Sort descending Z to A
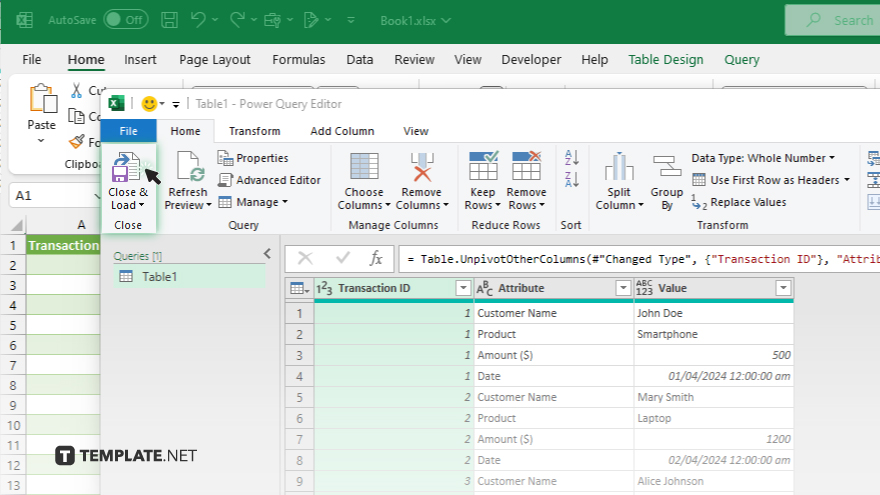The image size is (880, 495). click(571, 180)
